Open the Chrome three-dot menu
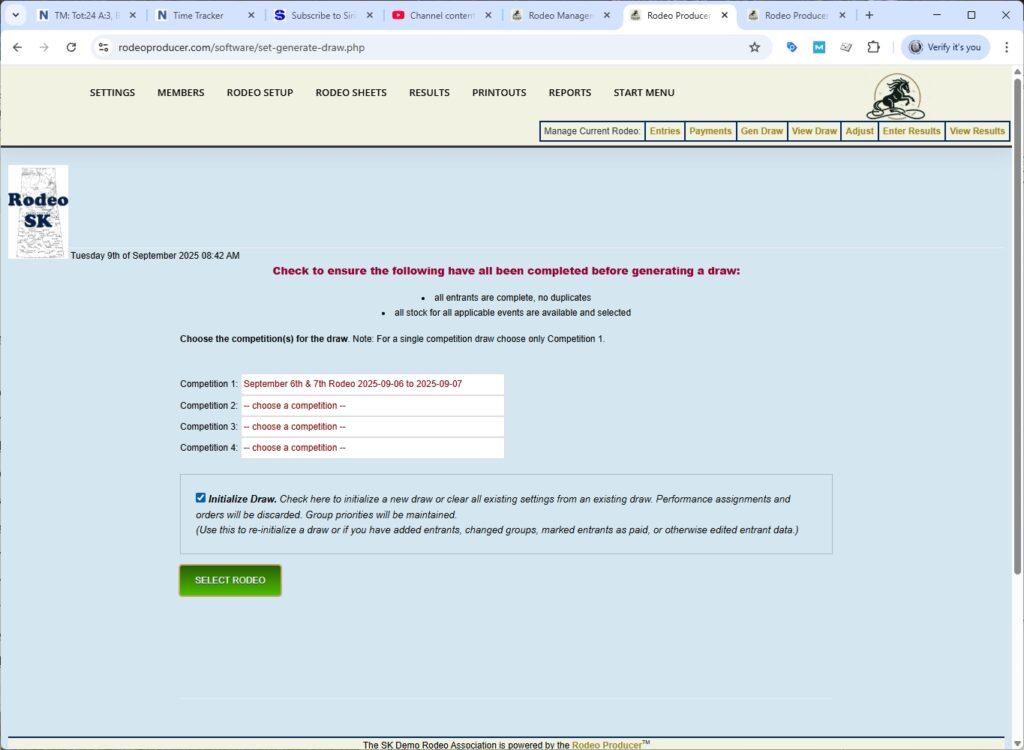 [x=1006, y=47]
